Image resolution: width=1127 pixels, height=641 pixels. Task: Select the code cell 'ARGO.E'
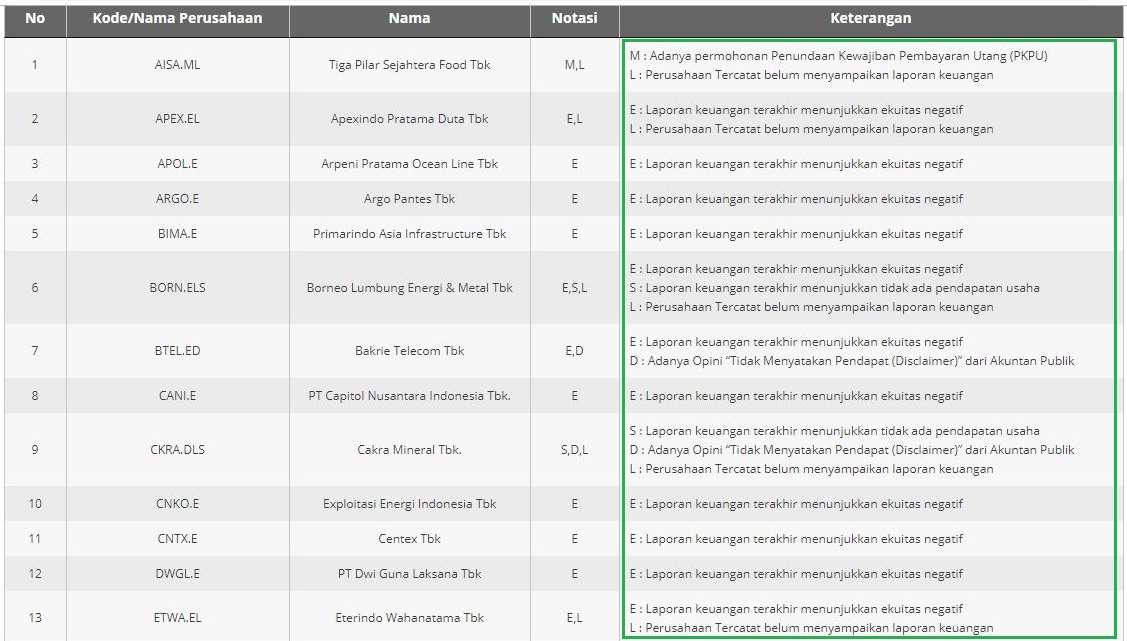coord(178,199)
